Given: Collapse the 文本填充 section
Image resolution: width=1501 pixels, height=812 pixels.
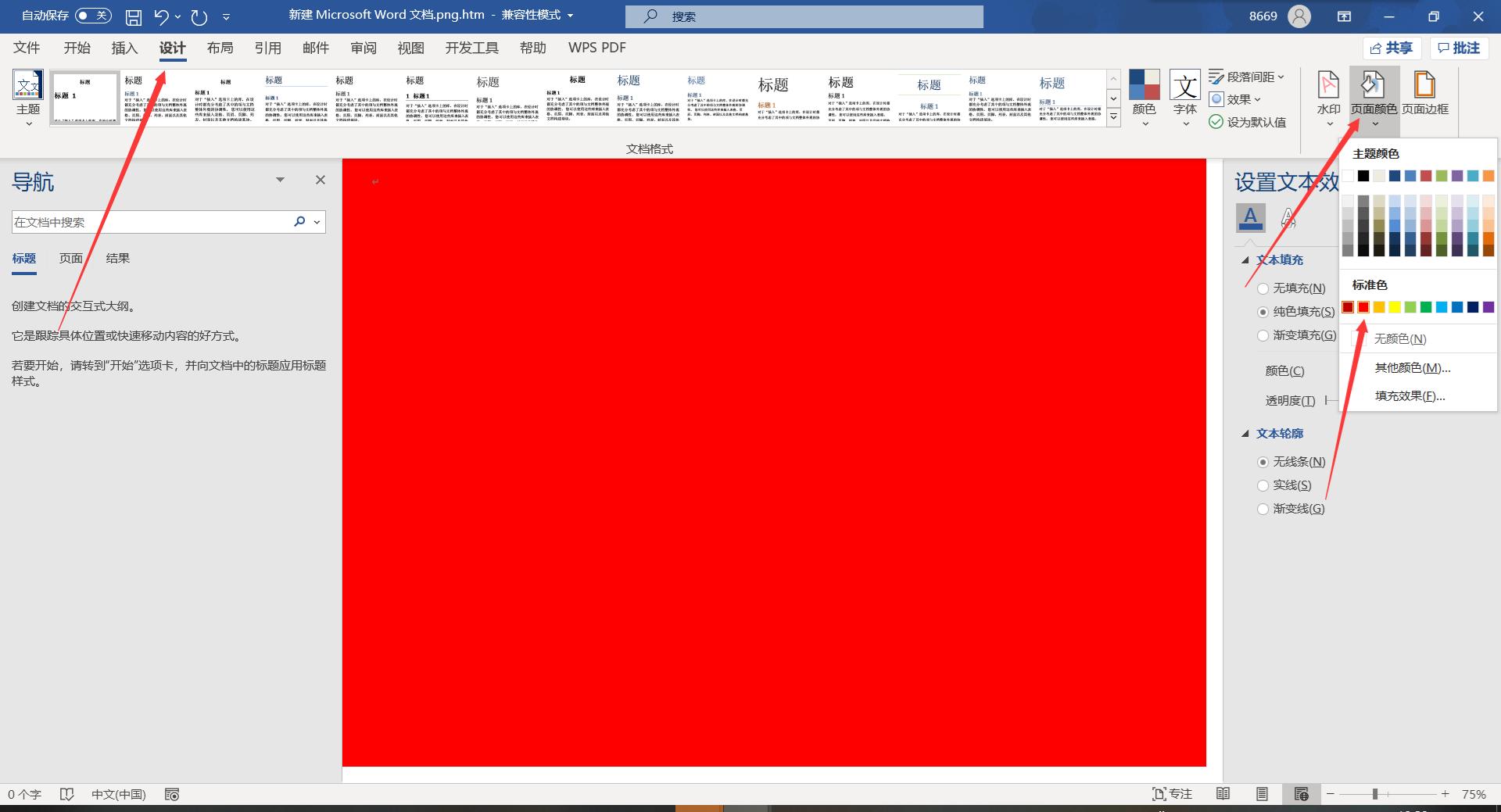Looking at the screenshot, I should pos(1245,260).
